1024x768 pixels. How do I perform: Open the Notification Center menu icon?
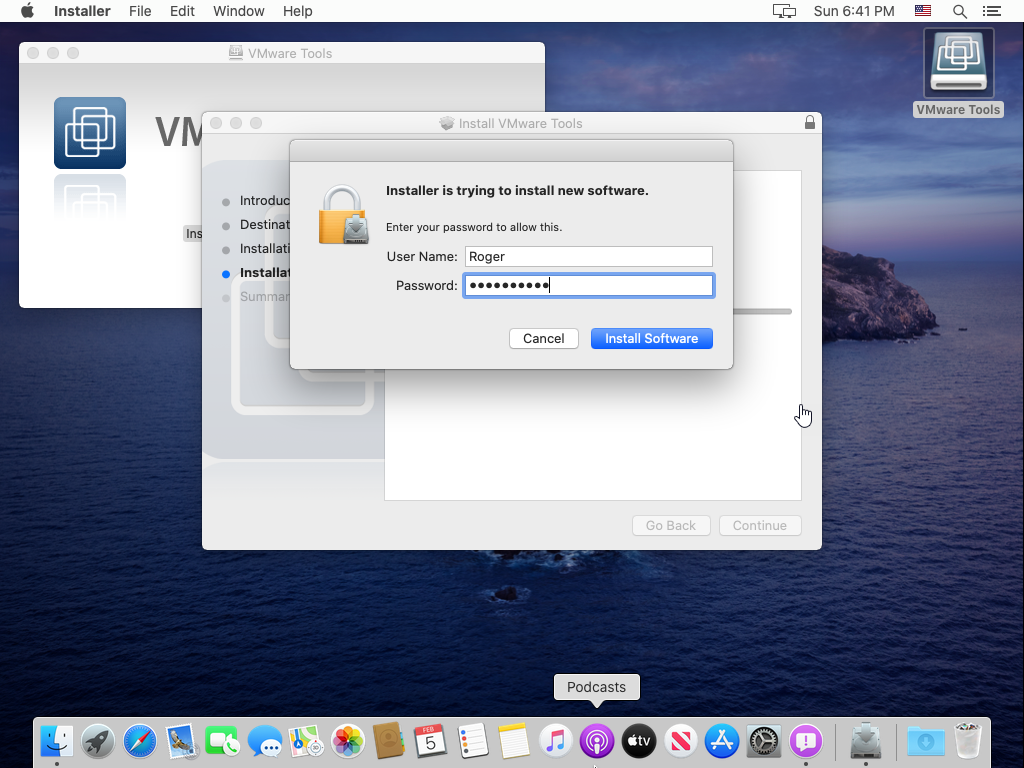[x=991, y=11]
